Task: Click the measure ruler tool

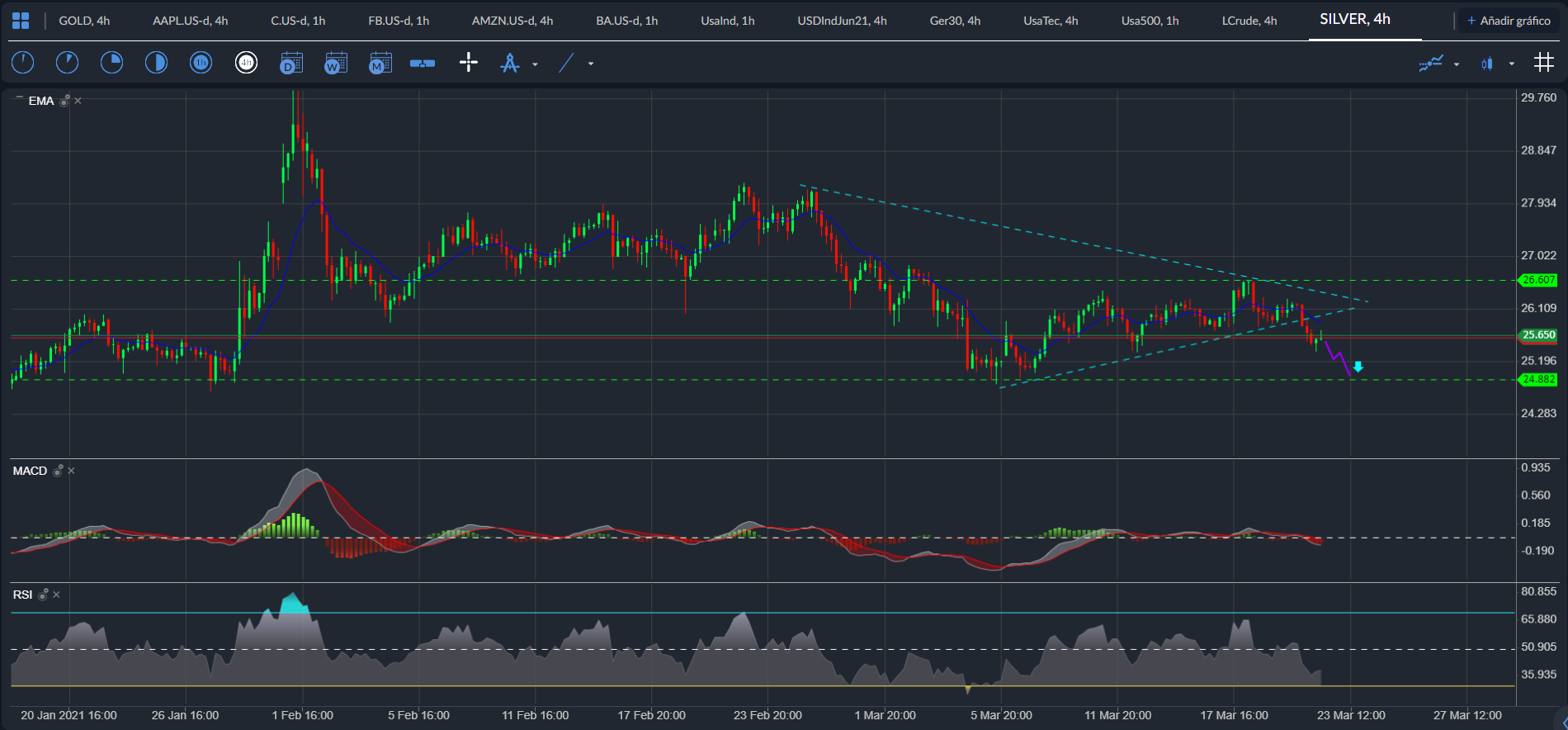Action: click(x=423, y=63)
